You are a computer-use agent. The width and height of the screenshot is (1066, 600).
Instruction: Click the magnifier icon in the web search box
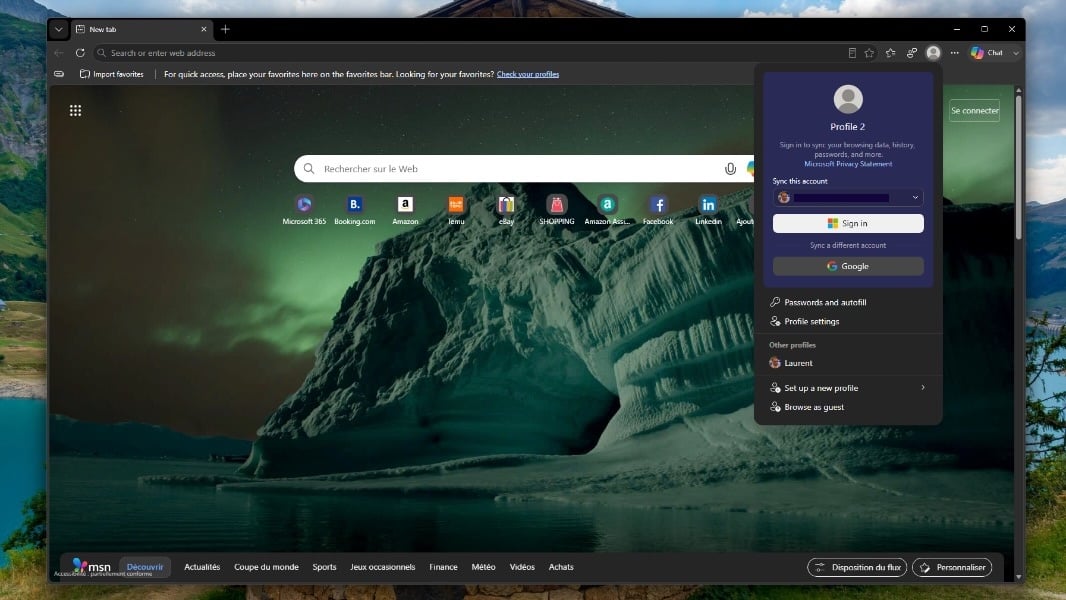tap(309, 169)
